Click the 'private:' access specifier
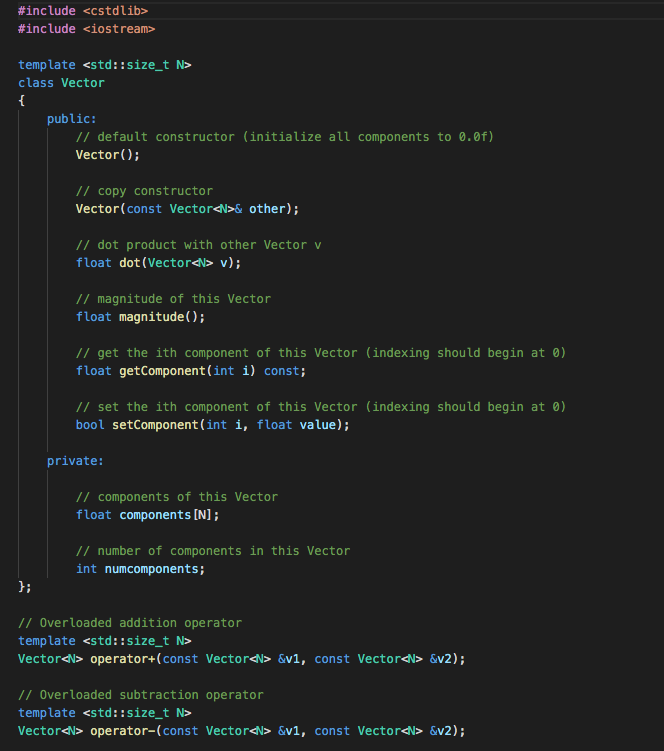The width and height of the screenshot is (664, 751). tap(75, 461)
